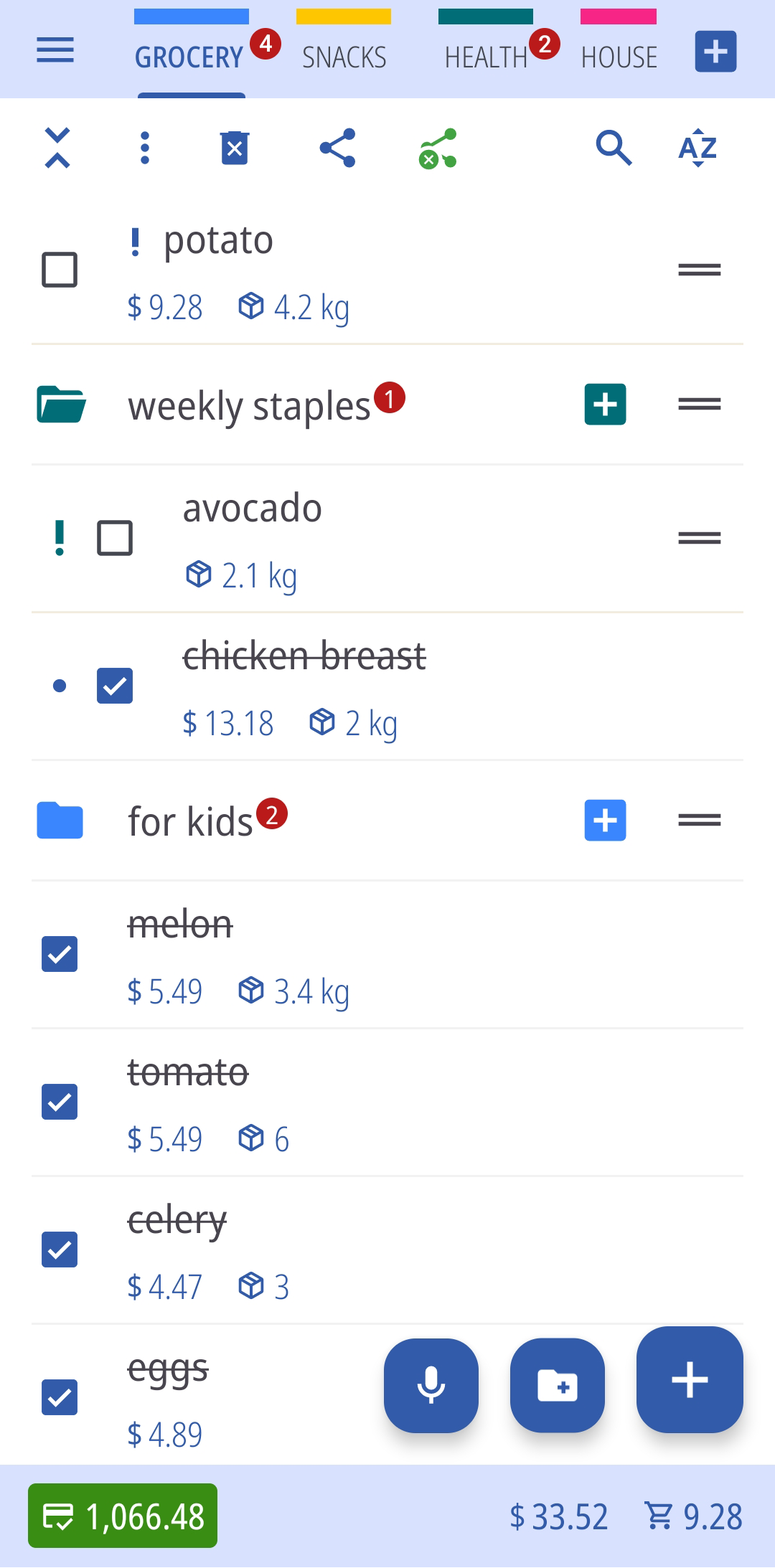
Task: Open the search magnifier
Action: [x=614, y=148]
